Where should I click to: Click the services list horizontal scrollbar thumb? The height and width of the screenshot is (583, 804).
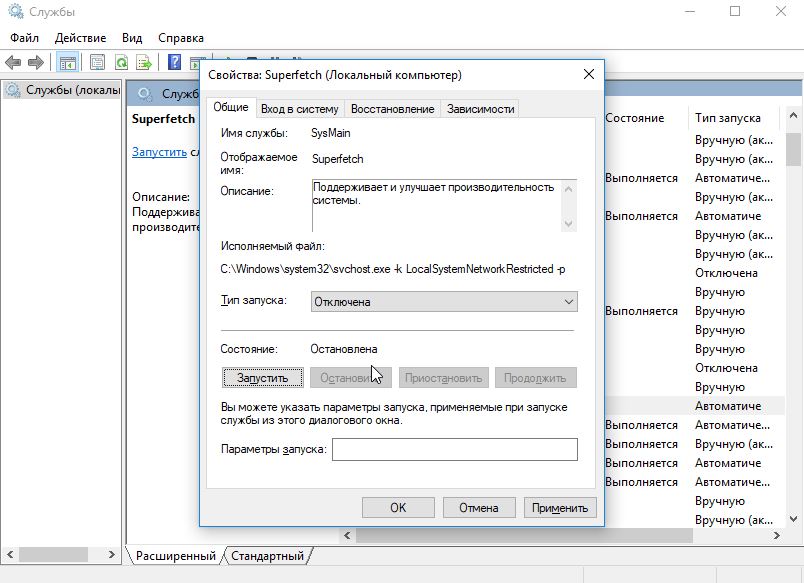[524, 535]
